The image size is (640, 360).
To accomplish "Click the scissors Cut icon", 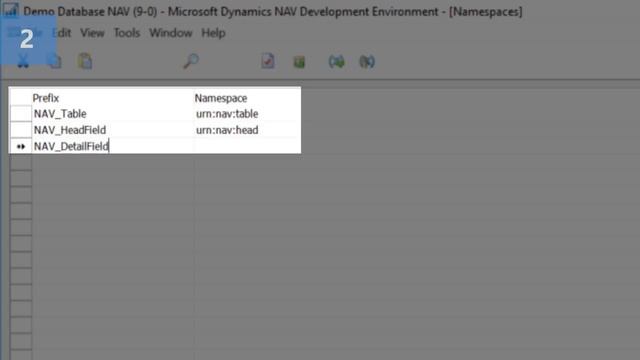I will 23,62.
